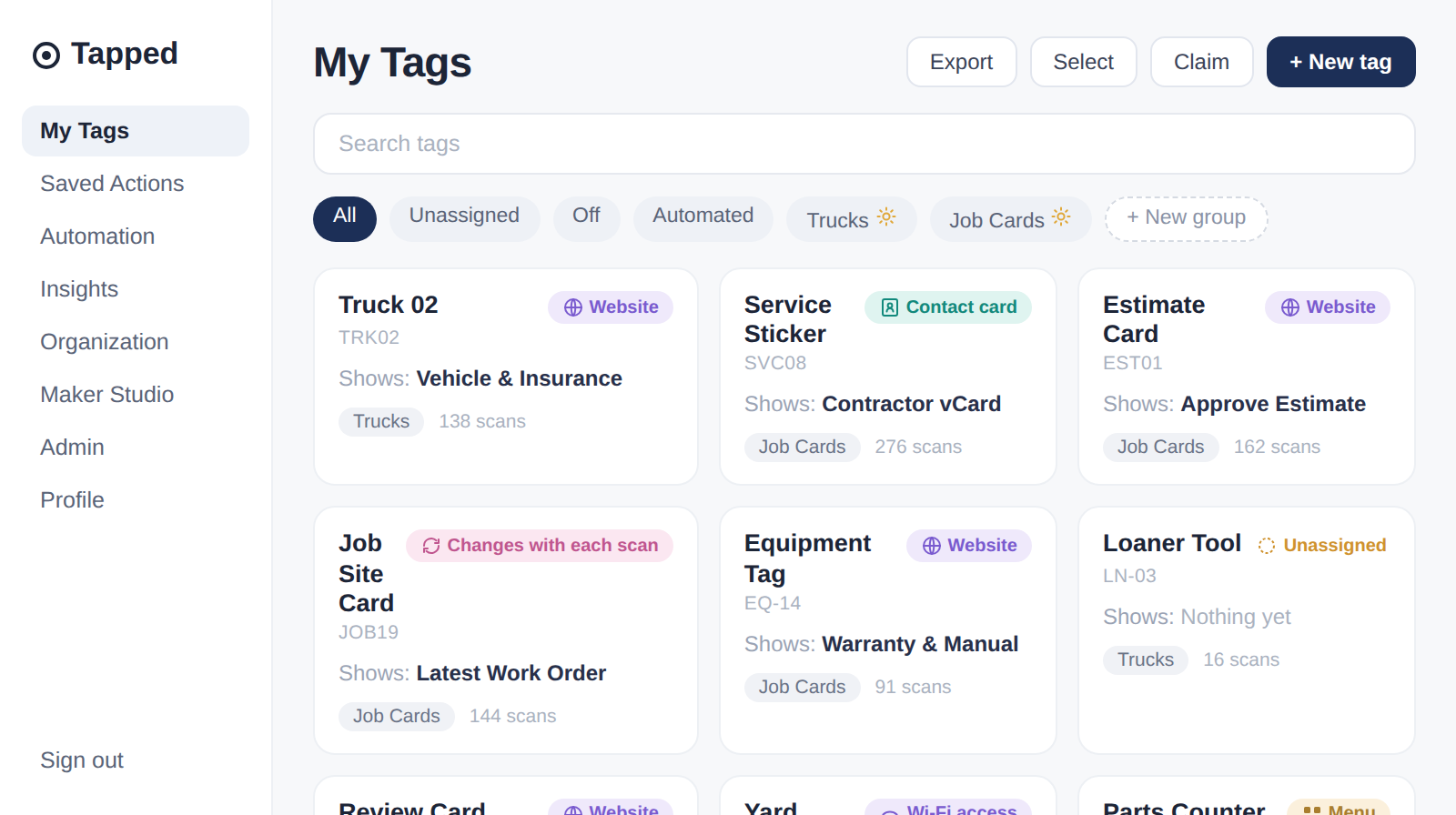Show Automated tags filter

click(703, 219)
